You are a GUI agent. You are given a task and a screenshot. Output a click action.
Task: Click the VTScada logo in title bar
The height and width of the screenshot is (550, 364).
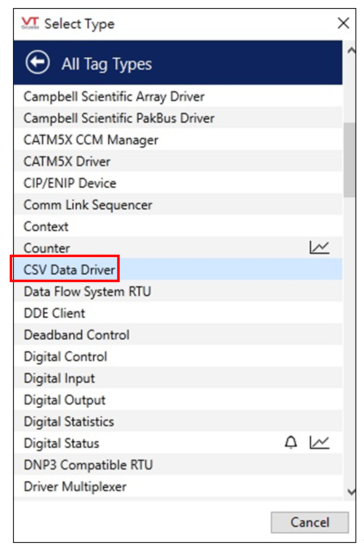coord(30,23)
